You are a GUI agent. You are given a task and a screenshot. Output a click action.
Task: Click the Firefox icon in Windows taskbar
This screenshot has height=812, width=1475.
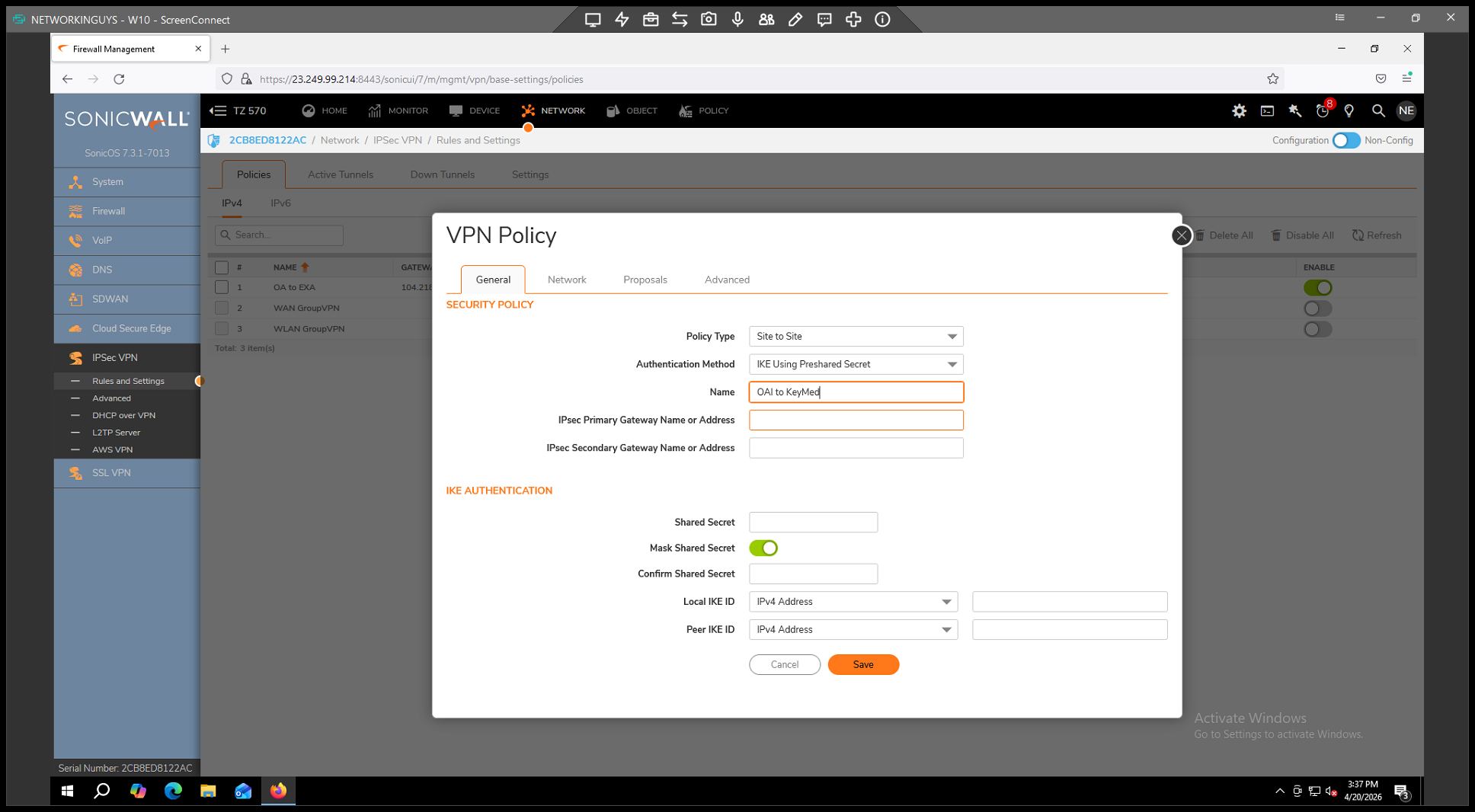tap(278, 791)
